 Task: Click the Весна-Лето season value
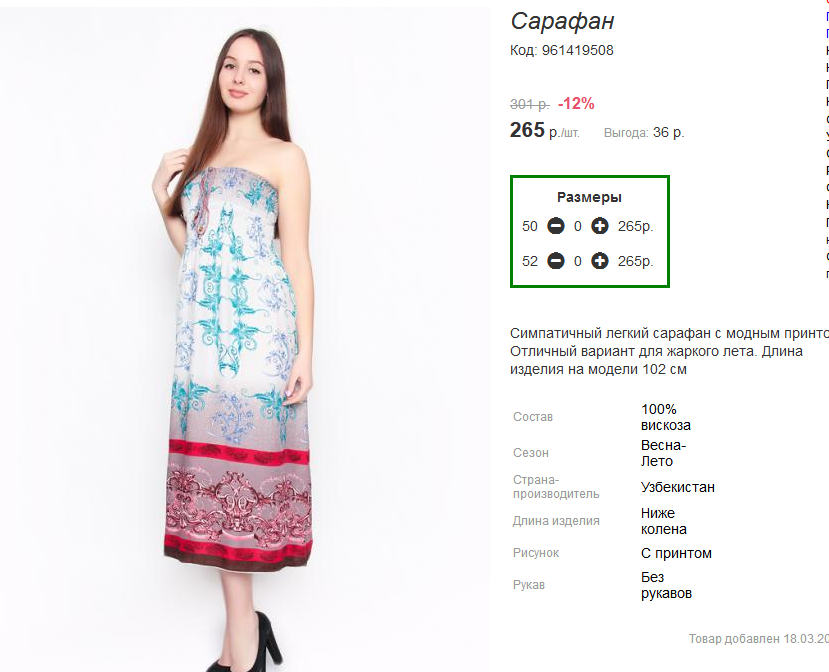(663, 453)
